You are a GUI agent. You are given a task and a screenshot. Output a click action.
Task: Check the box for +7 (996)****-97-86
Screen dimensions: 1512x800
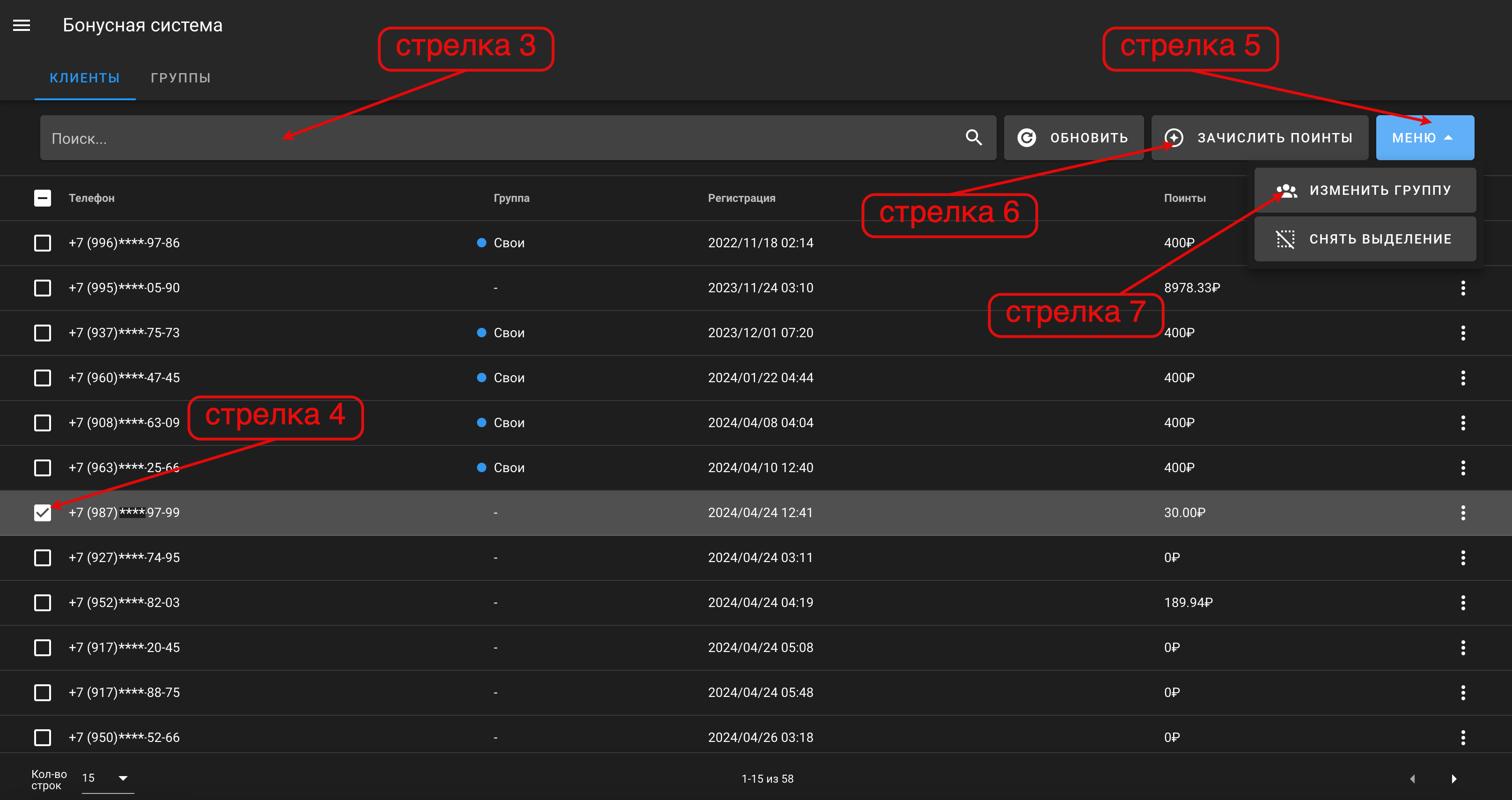point(42,243)
